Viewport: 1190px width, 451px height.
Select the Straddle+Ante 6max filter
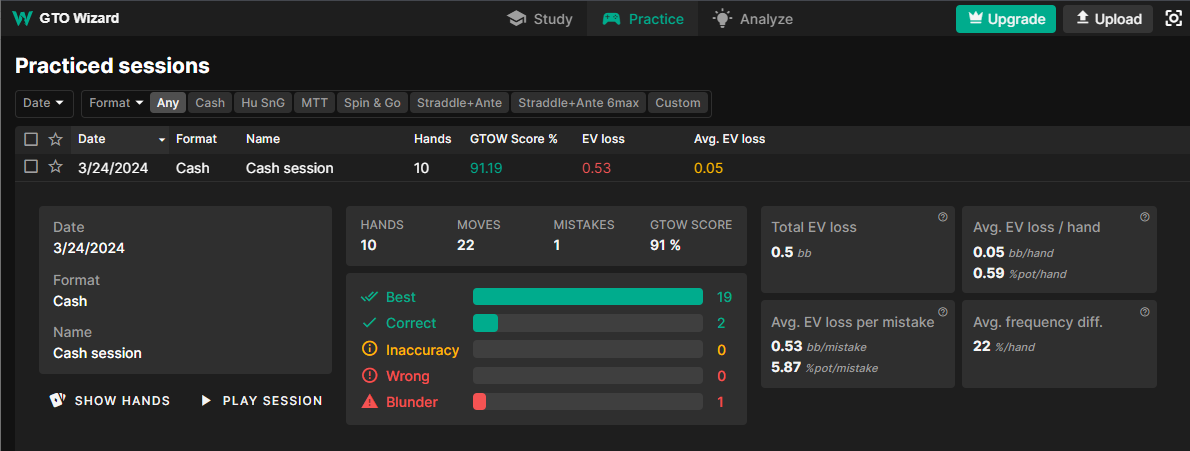[x=579, y=102]
